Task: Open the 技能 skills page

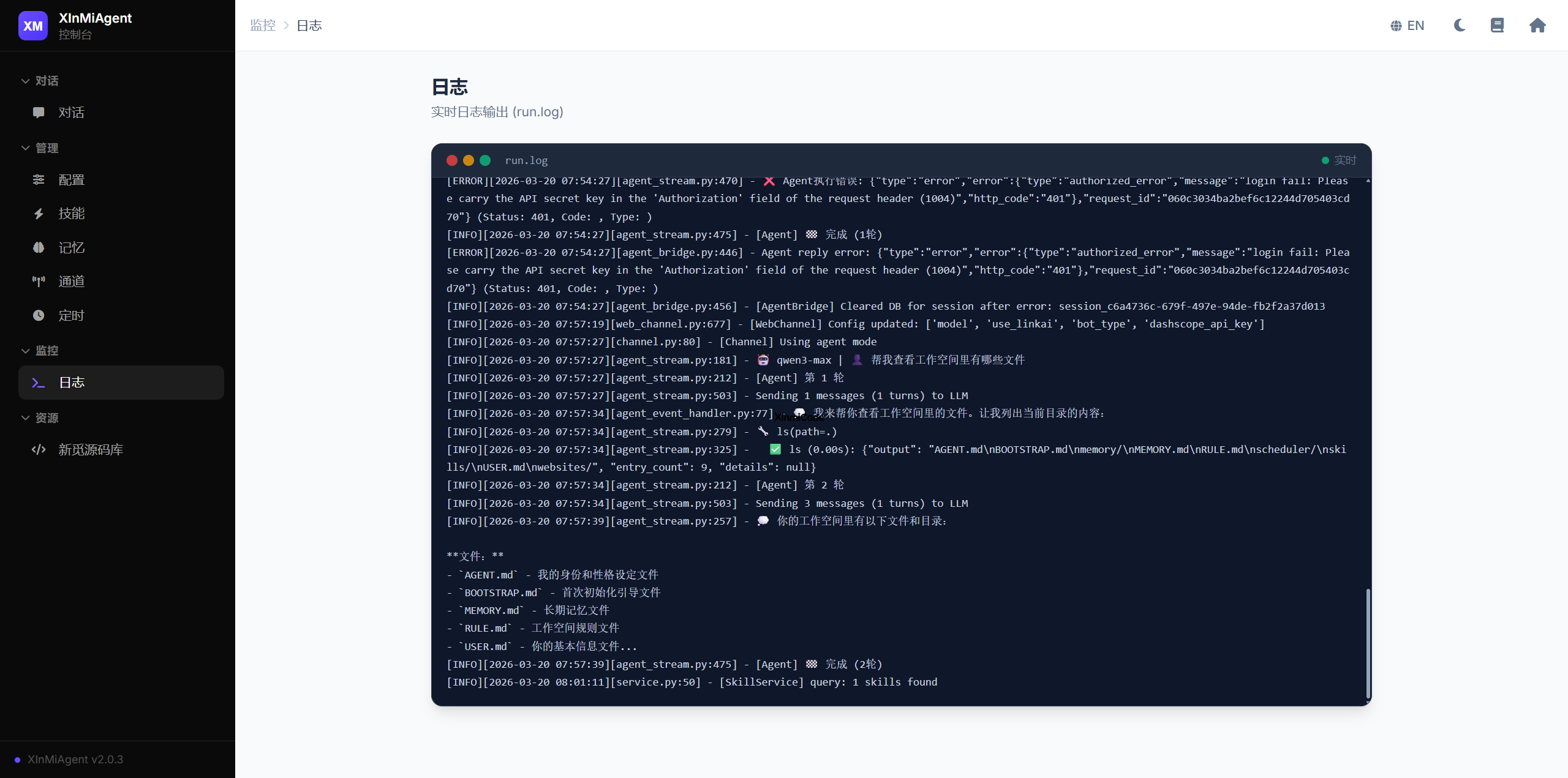Action: click(x=71, y=214)
